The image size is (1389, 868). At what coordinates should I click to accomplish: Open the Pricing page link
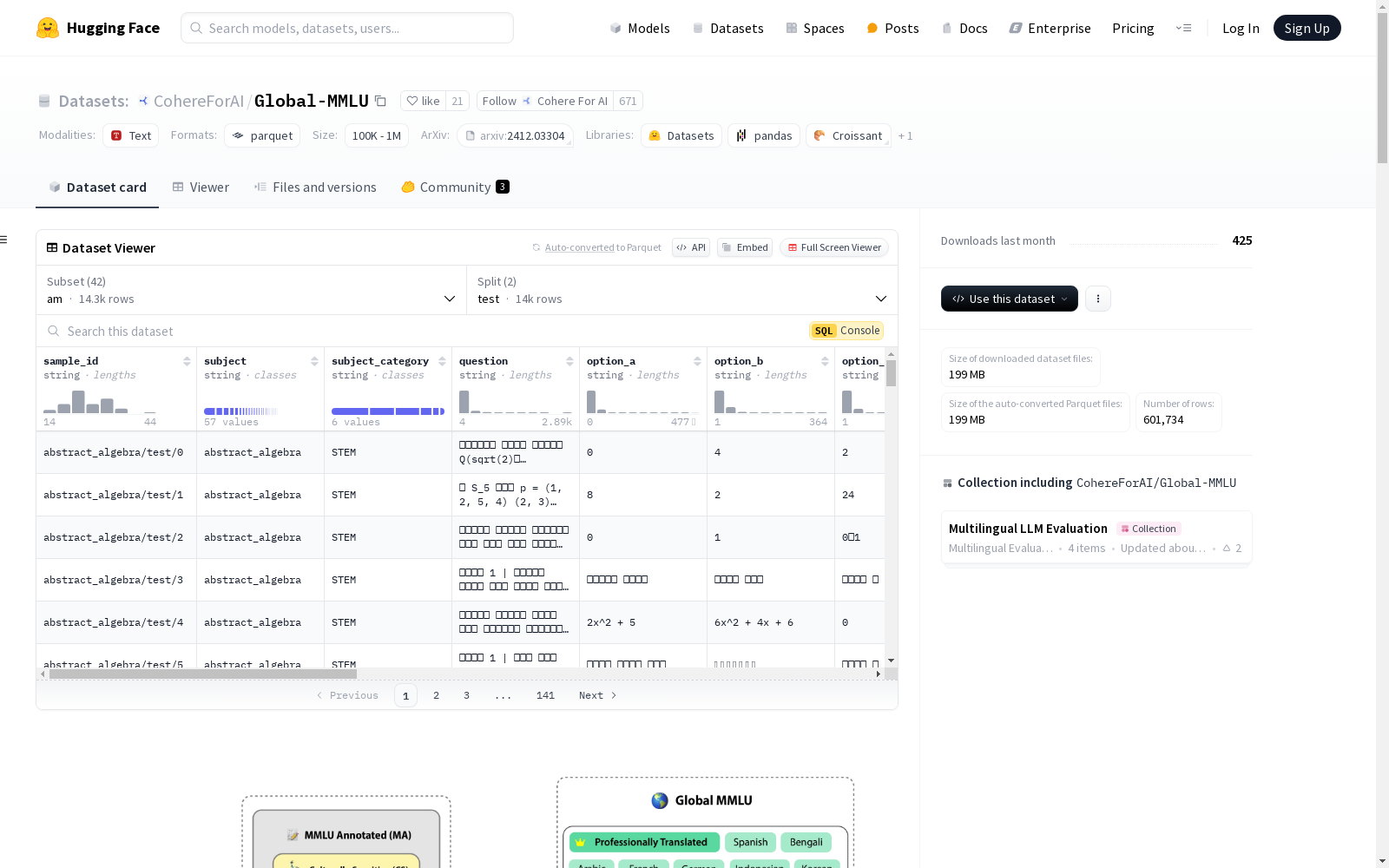1133,28
